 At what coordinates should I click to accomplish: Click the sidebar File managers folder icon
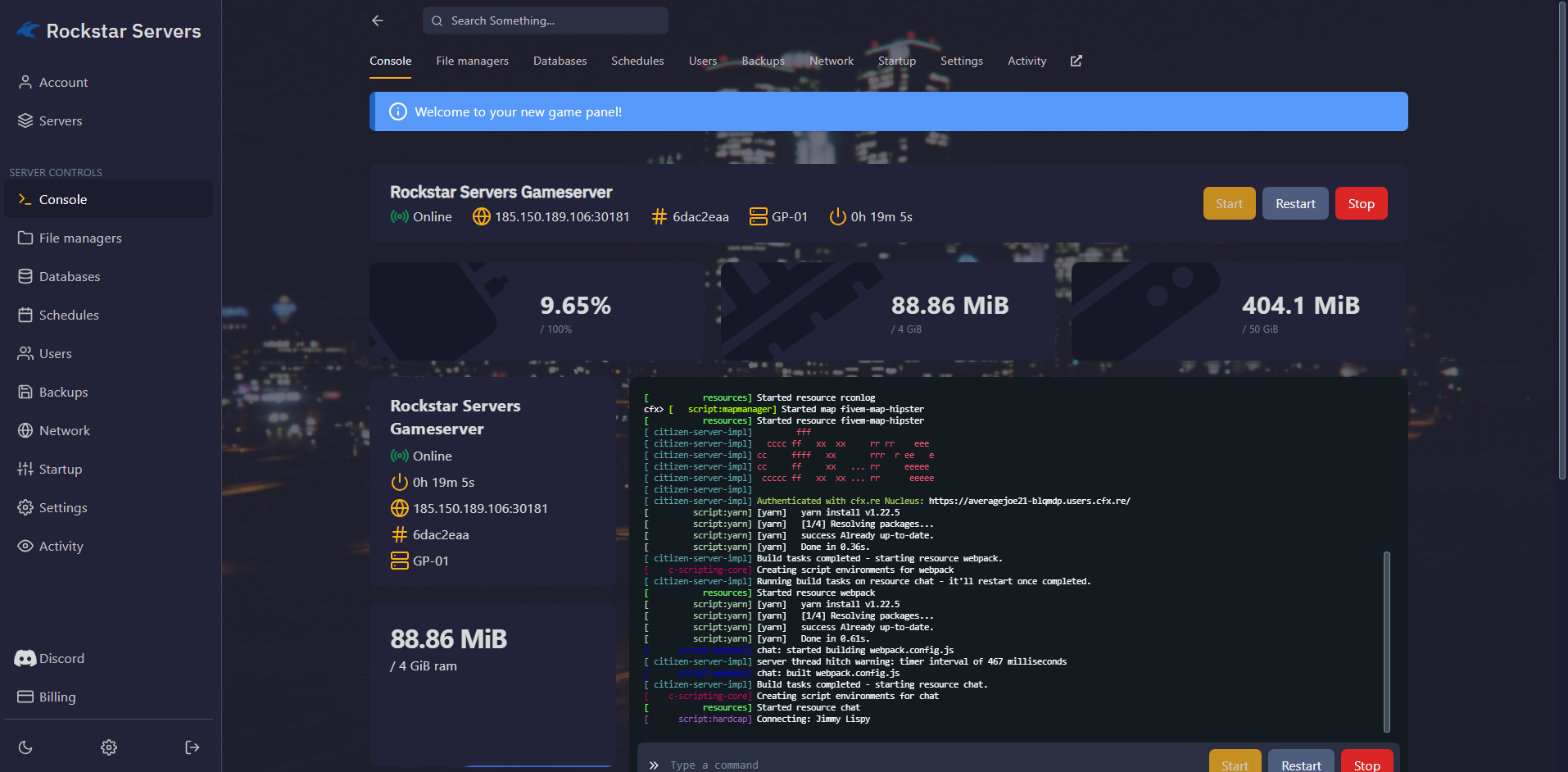pyautogui.click(x=25, y=238)
